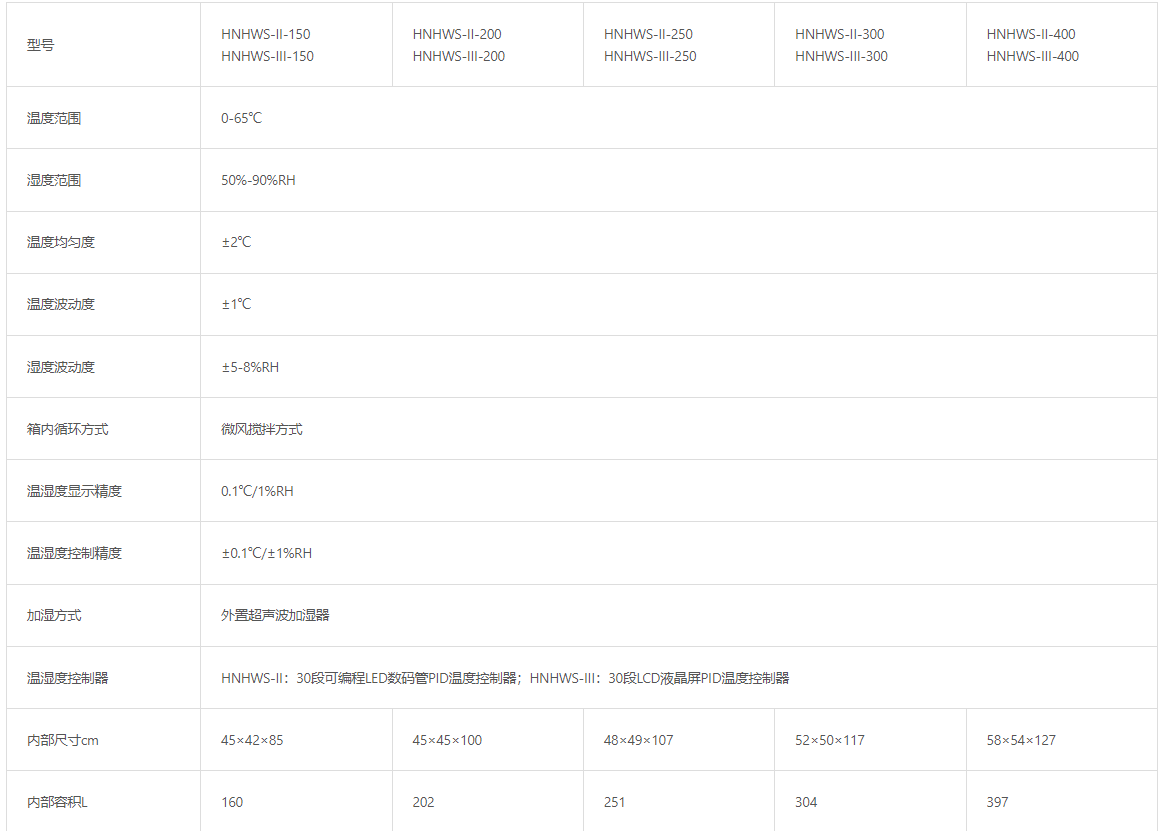Select the 45×42×85 internal dimension cell
The image size is (1165, 831).
pyautogui.click(x=252, y=740)
